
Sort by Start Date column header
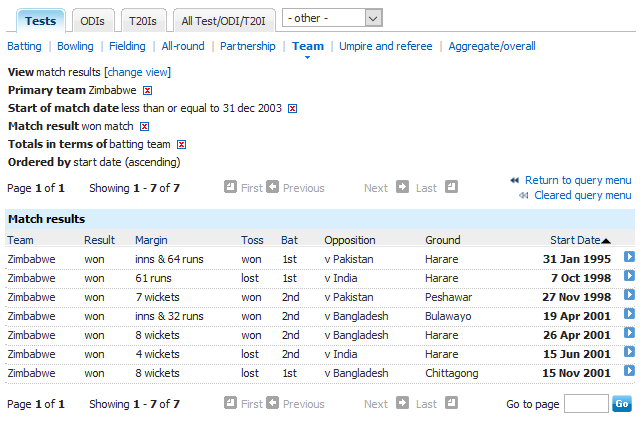click(575, 240)
